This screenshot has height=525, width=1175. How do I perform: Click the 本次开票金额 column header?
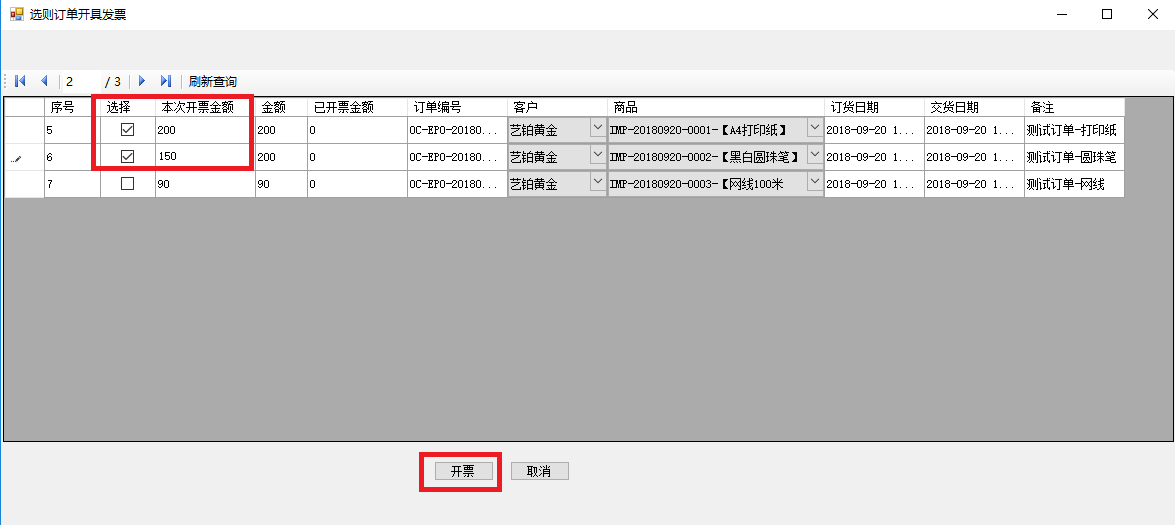(205, 107)
